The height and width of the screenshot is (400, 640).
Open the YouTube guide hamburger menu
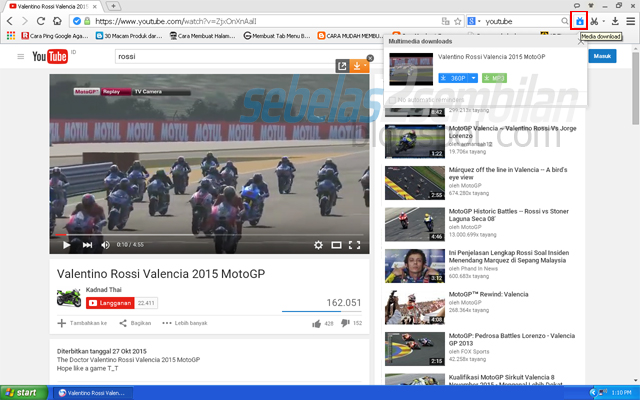pos(21,56)
